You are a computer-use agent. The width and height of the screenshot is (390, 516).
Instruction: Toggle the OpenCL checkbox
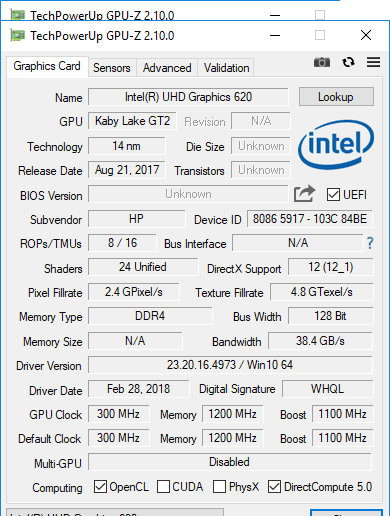click(100, 487)
